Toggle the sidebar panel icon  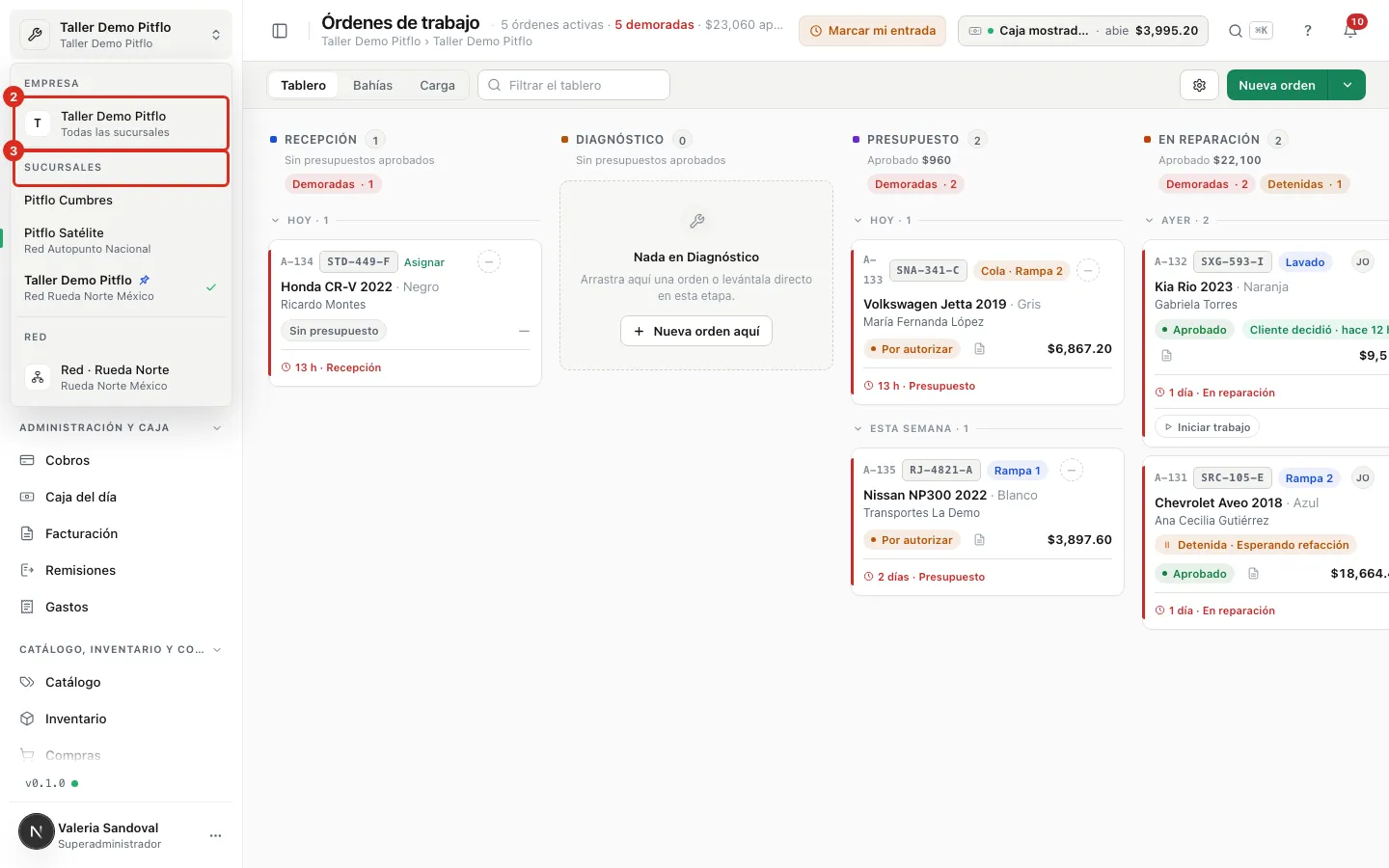[280, 31]
